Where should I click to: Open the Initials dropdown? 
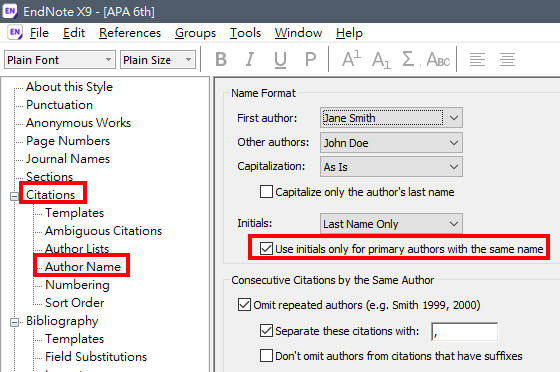[391, 224]
